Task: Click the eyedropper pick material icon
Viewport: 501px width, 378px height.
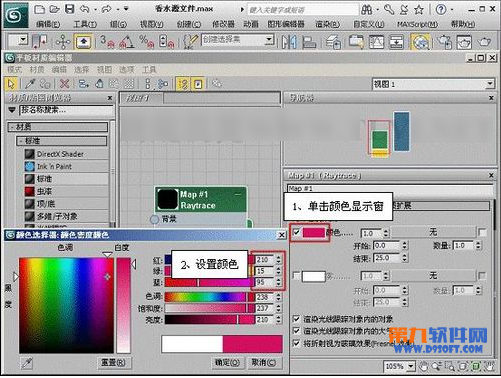Action: click(x=30, y=83)
